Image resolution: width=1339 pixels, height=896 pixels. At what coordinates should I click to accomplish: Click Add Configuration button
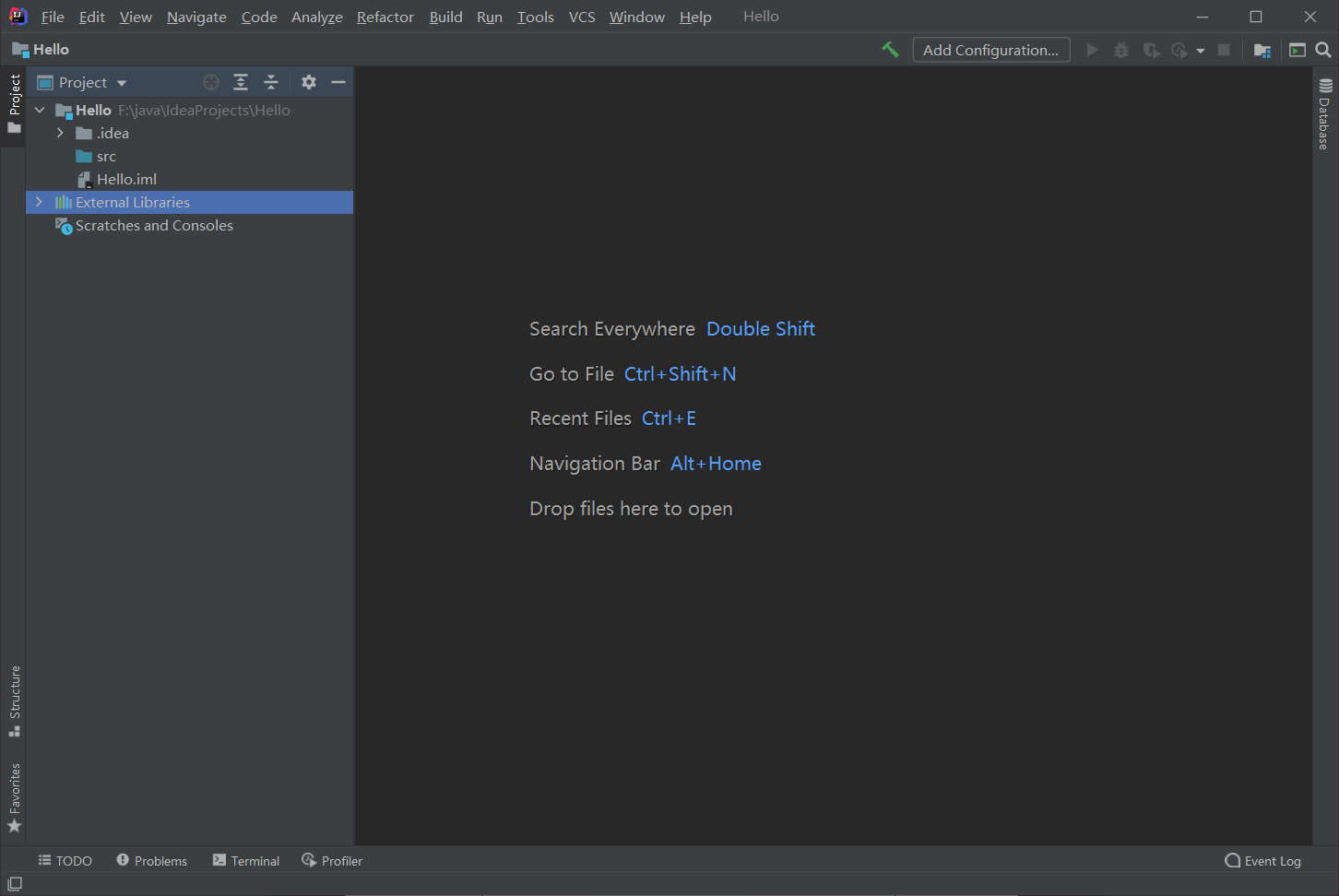point(990,50)
